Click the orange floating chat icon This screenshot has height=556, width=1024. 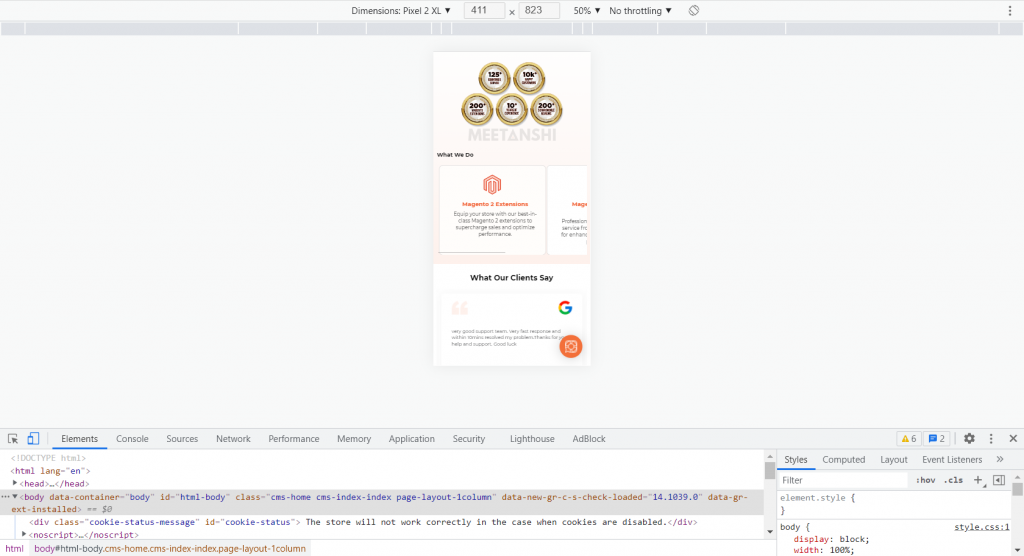[x=571, y=346]
